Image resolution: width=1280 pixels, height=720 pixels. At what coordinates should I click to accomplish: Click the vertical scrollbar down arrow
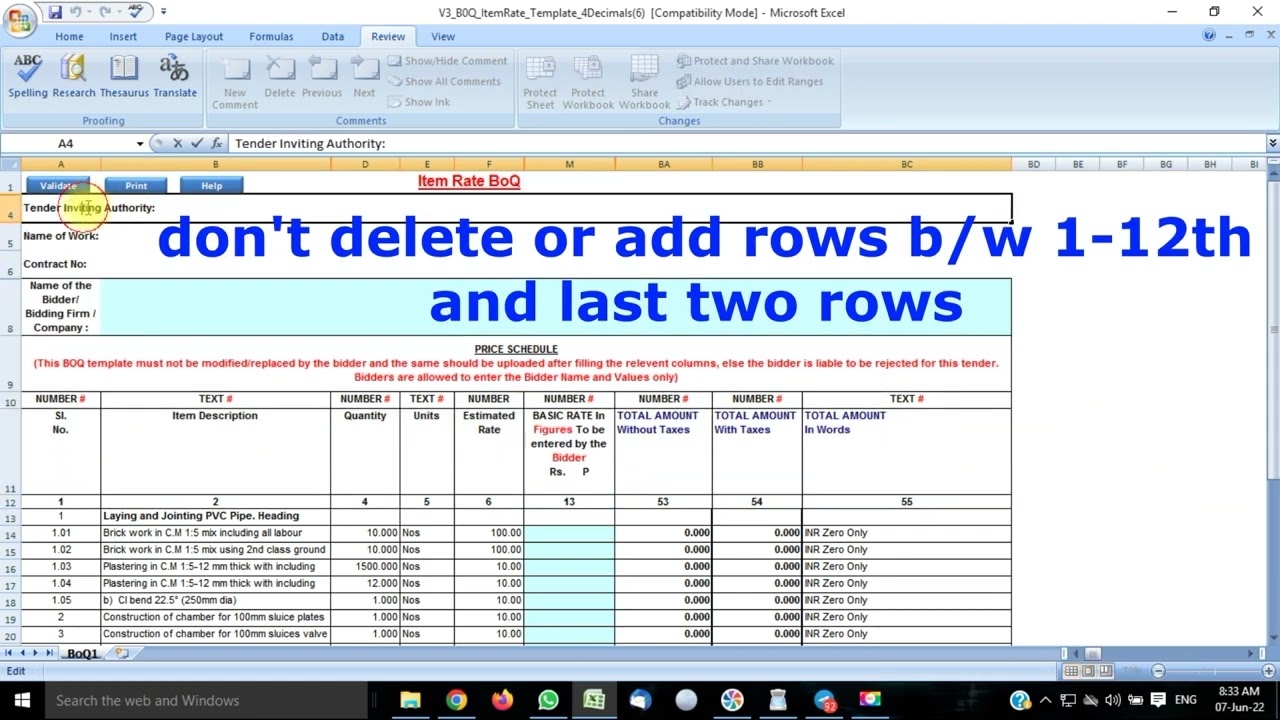[x=1272, y=638]
